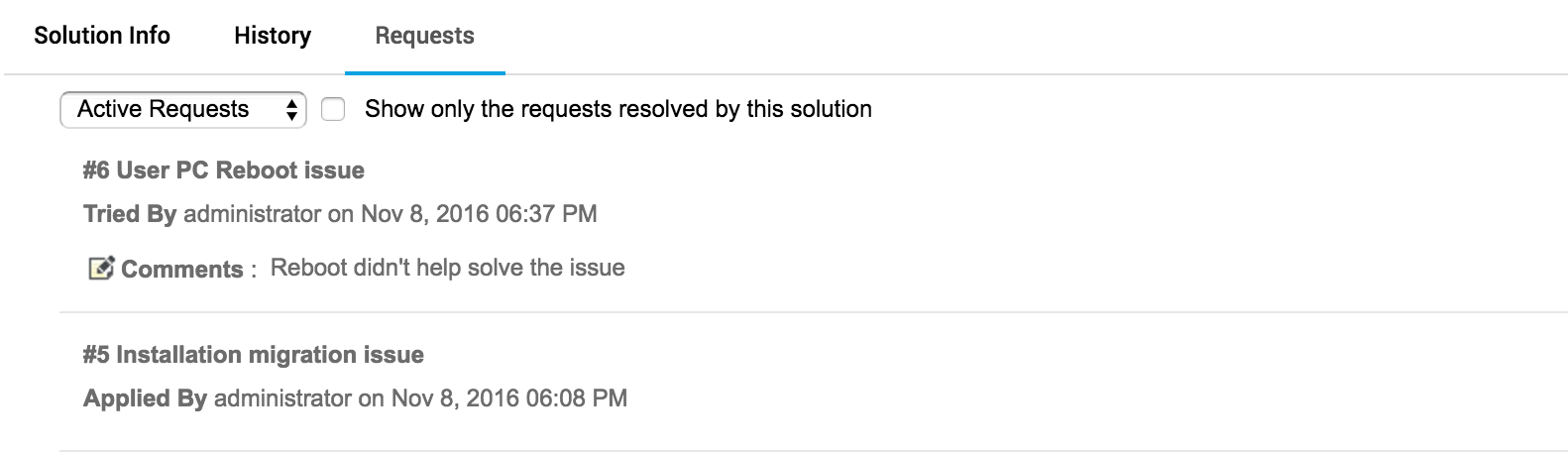
Task: Click the 'Tried By' label
Action: pyautogui.click(x=130, y=214)
